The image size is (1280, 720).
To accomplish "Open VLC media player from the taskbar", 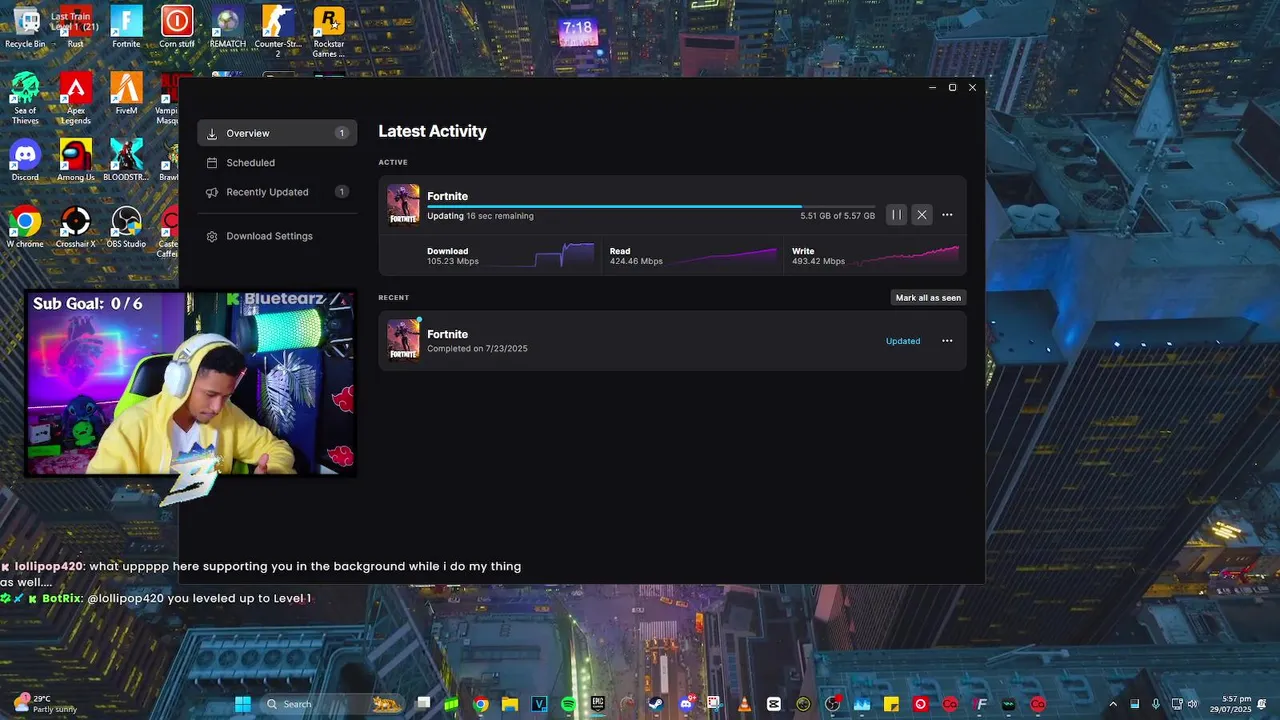I will [744, 704].
